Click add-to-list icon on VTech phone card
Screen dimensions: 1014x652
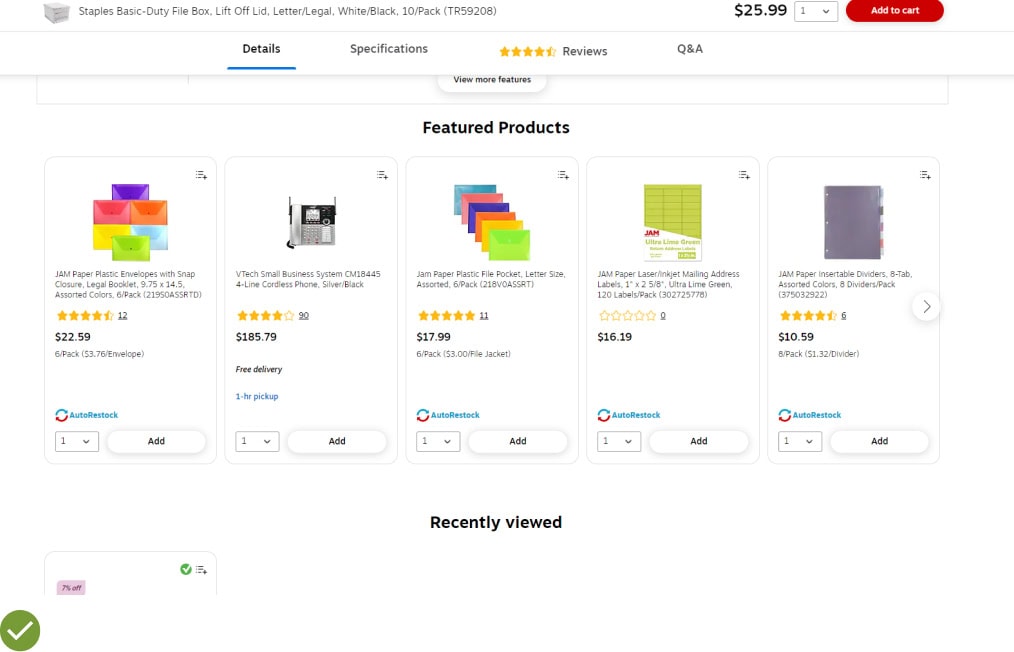382,175
